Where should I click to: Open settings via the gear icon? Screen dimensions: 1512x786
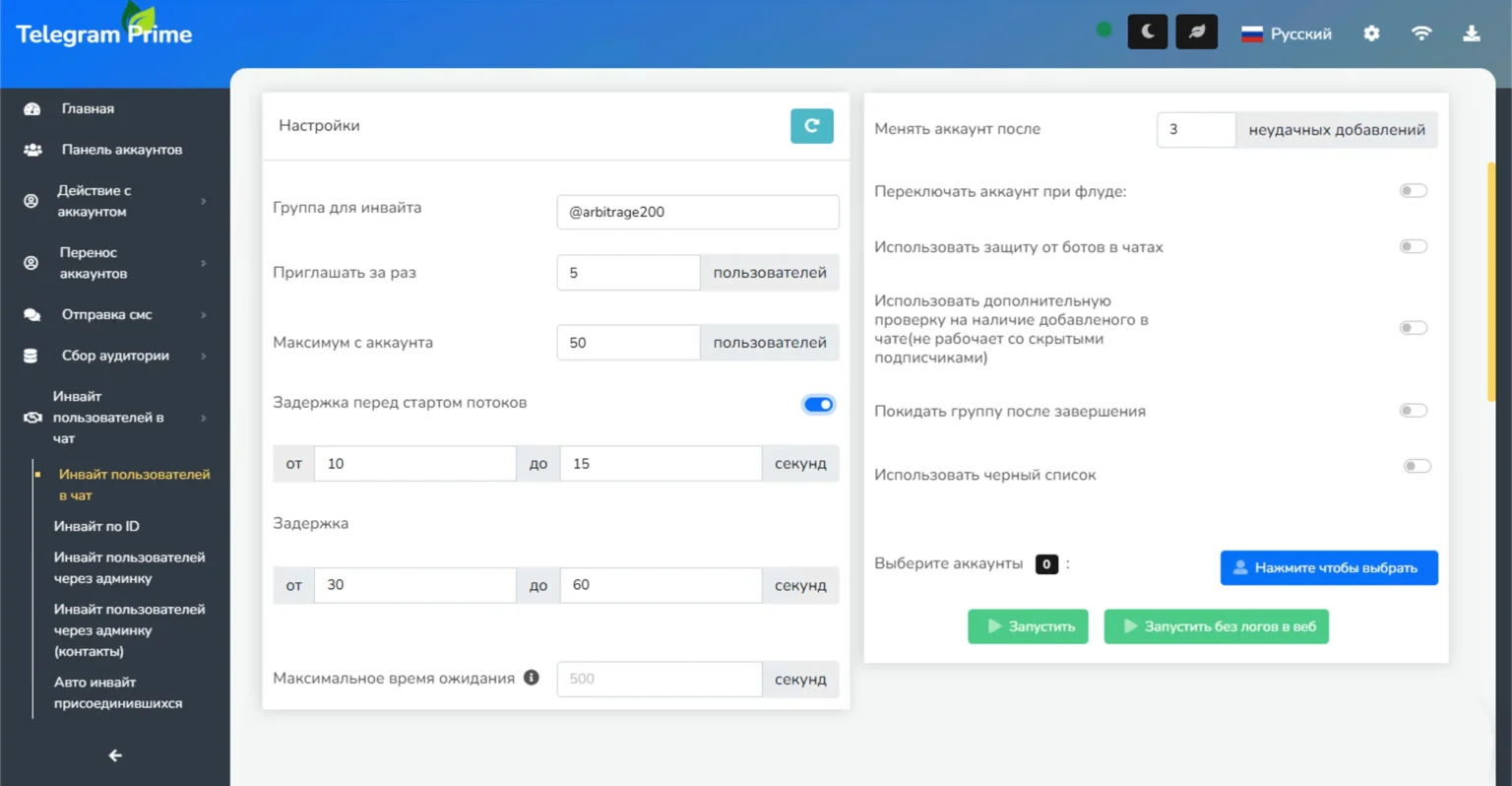tap(1371, 33)
